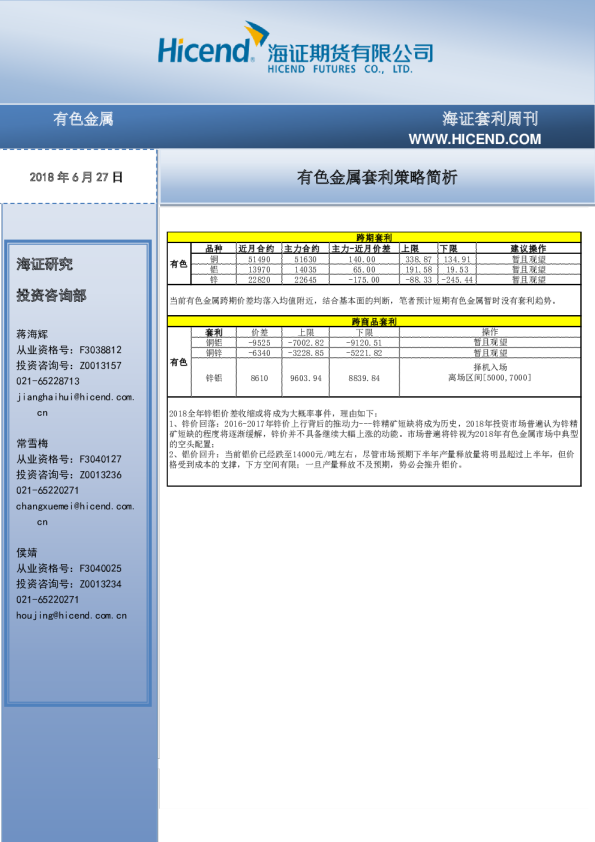Click the 价差 column header in the 跨商品套利 table
The width and height of the screenshot is (595, 842).
coord(259,332)
